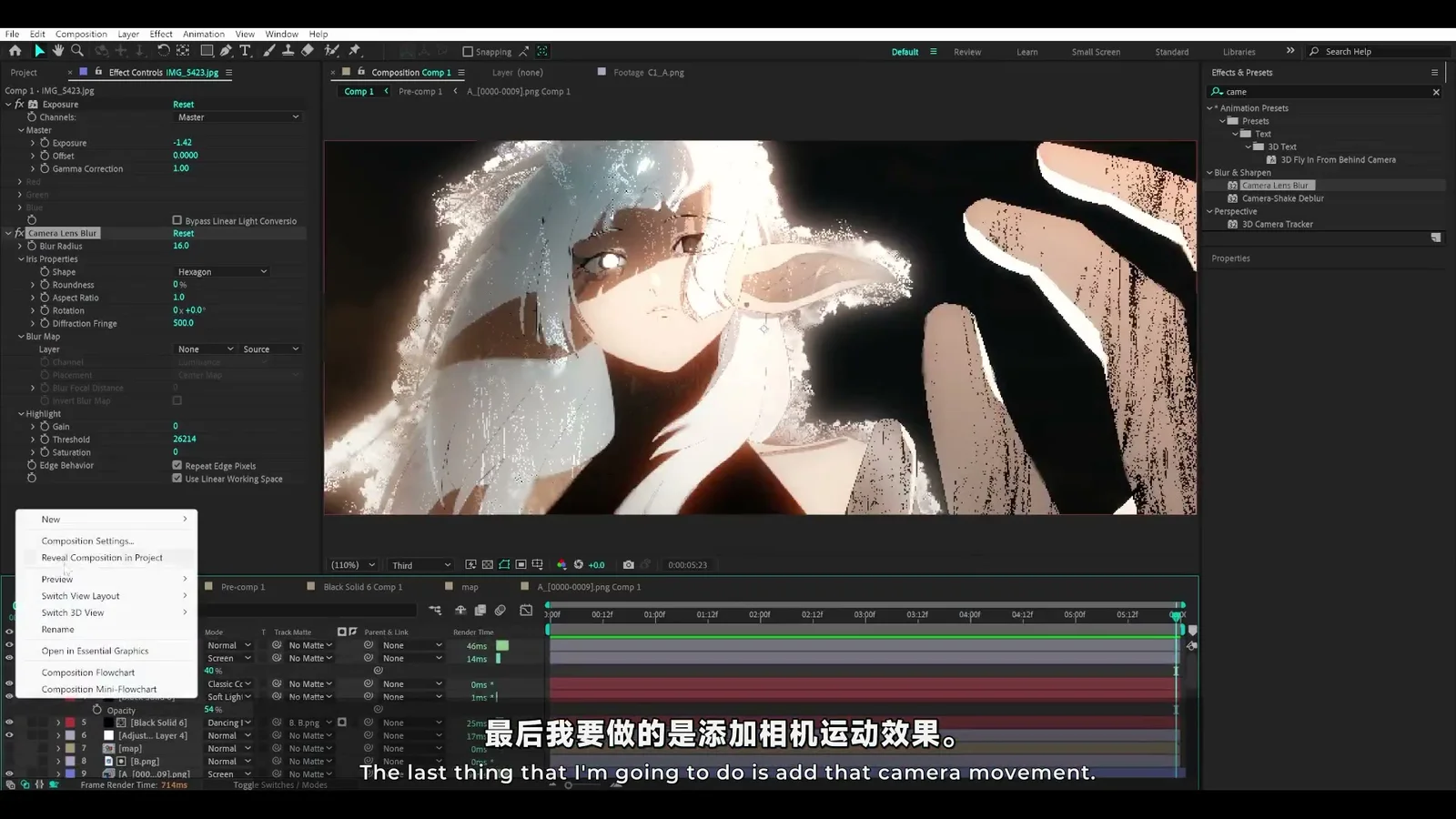
Task: Enable Frame Blending icon in the timeline
Action: point(480,611)
